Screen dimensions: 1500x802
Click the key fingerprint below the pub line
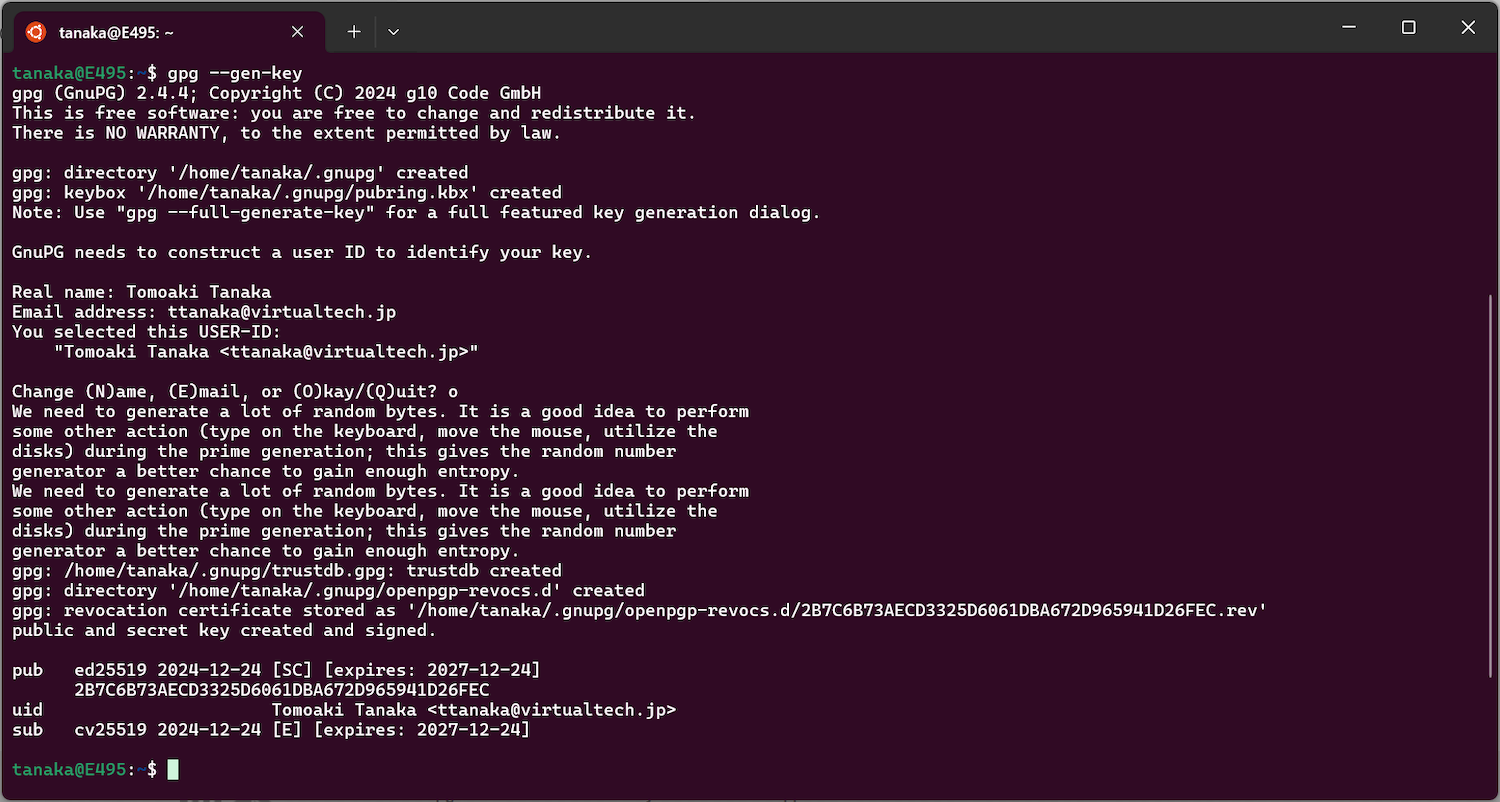(282, 690)
